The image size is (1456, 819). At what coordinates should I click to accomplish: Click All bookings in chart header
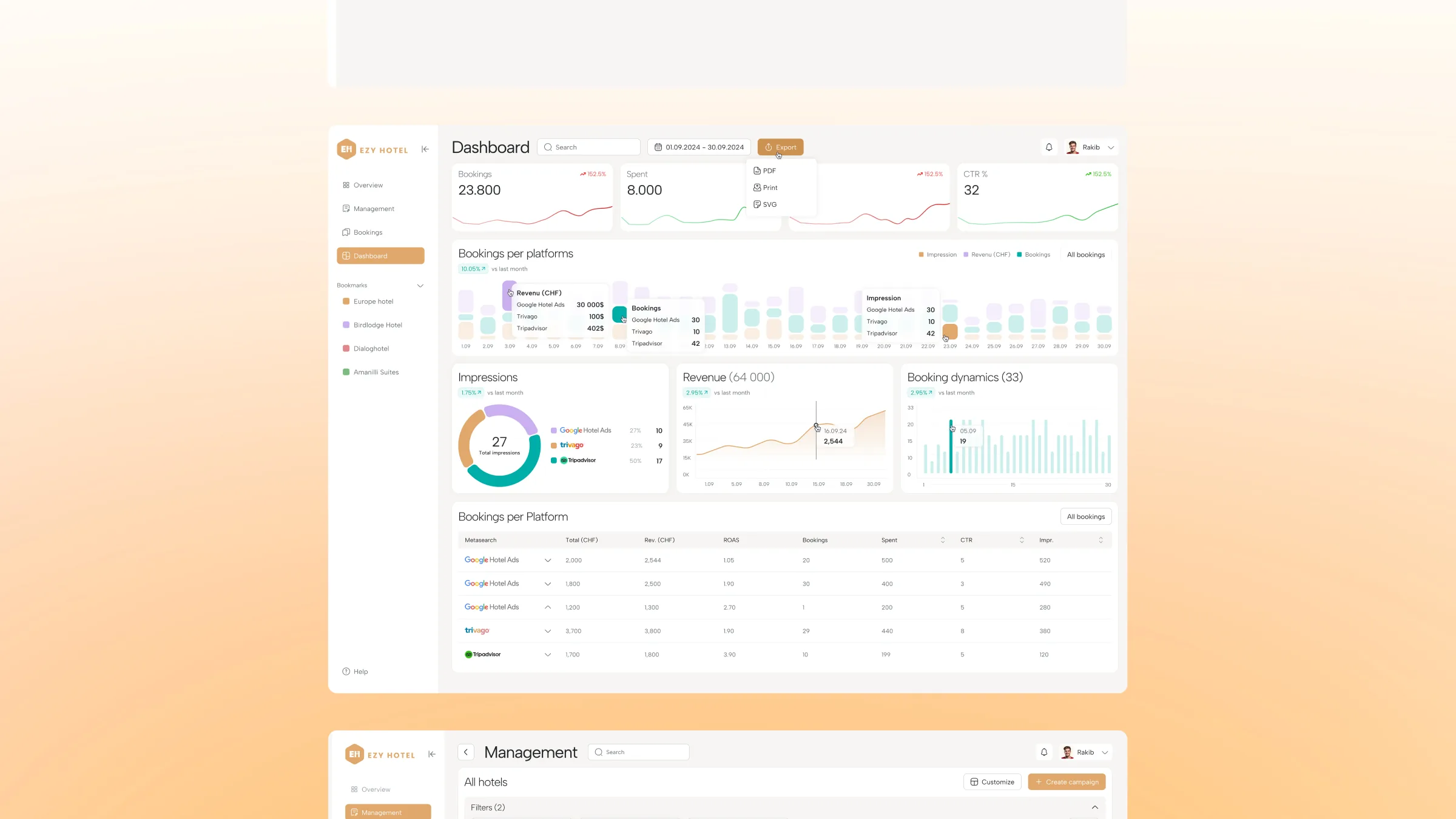[1086, 255]
